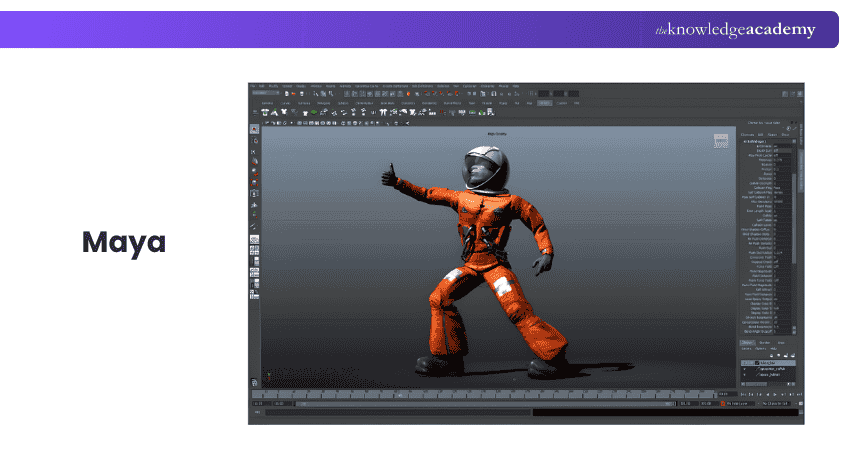This screenshot has height=450, width=850.
Task: Toggle the red Auto Keyframe button
Action: pos(723,403)
